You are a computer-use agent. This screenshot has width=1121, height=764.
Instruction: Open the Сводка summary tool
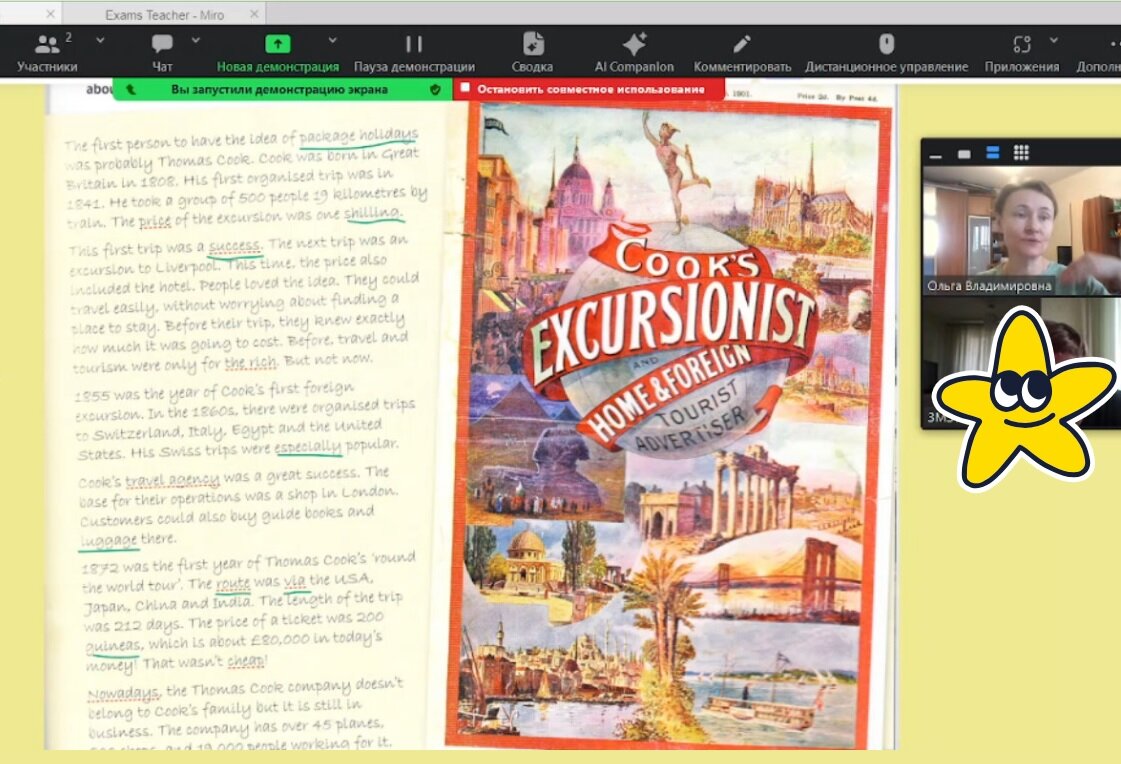coord(532,53)
